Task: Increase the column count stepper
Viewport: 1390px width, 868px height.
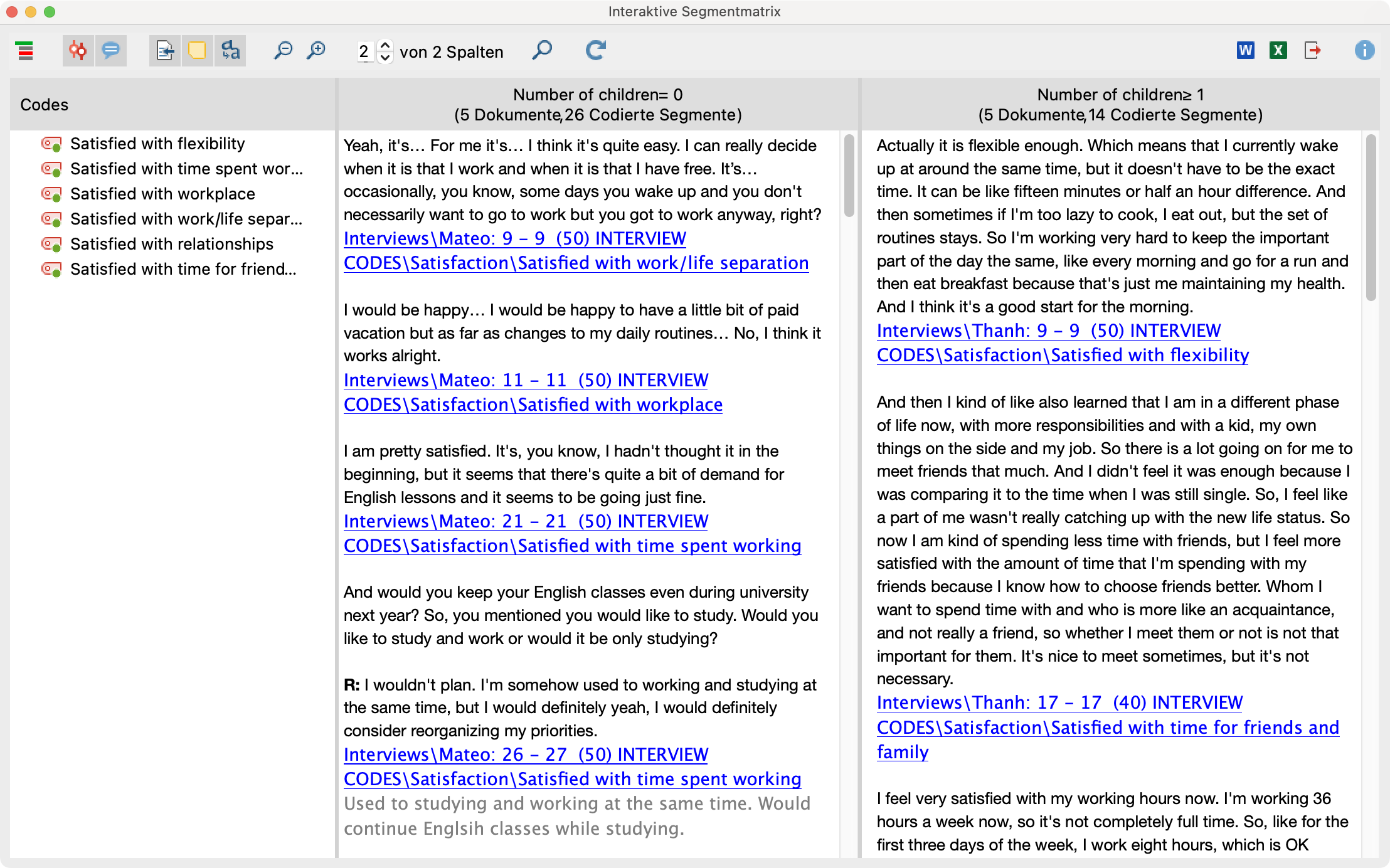Action: pos(386,45)
